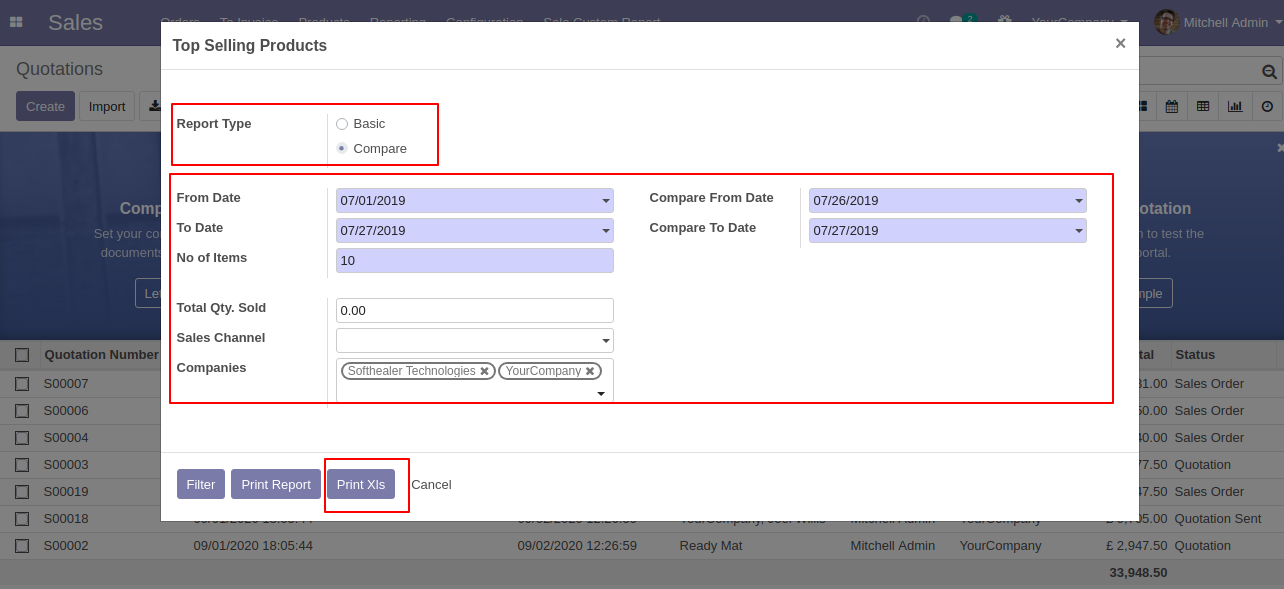
Task: Click the No of Items field
Action: [x=475, y=261]
